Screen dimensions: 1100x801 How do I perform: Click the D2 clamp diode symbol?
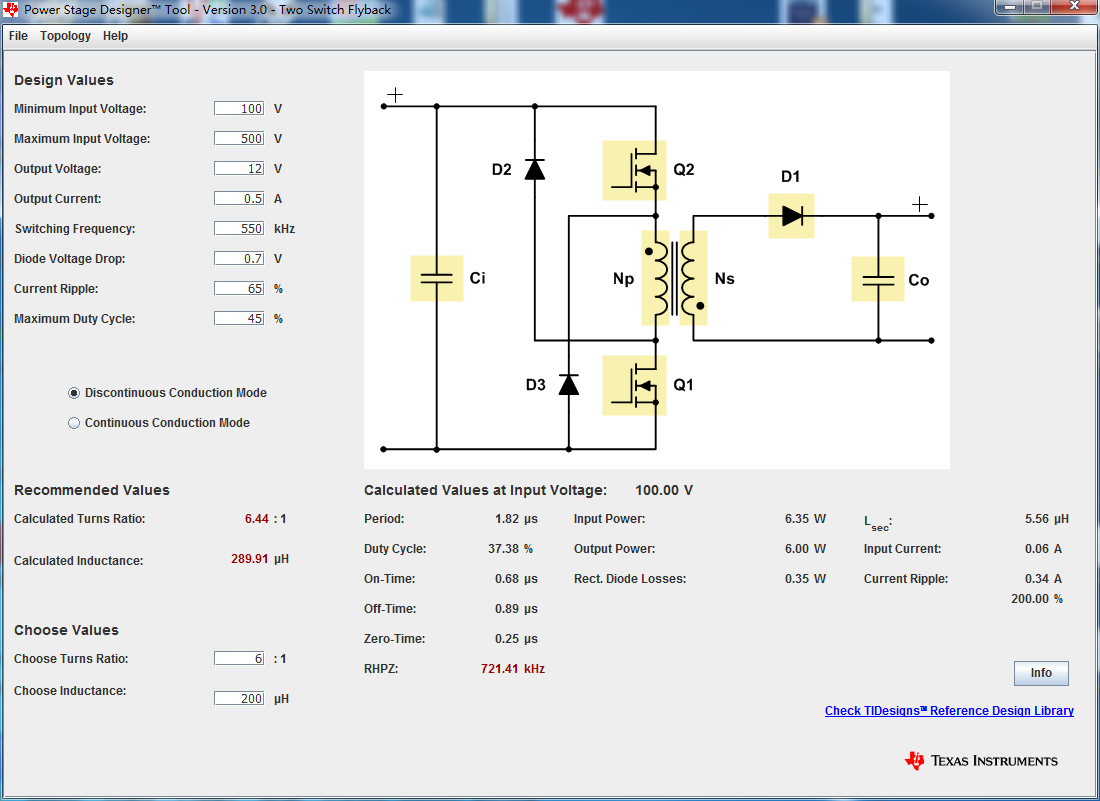tap(535, 170)
